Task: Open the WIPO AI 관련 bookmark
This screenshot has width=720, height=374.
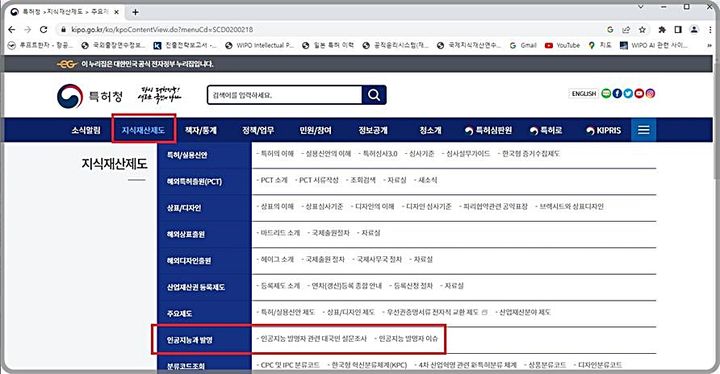Action: pyautogui.click(x=653, y=45)
